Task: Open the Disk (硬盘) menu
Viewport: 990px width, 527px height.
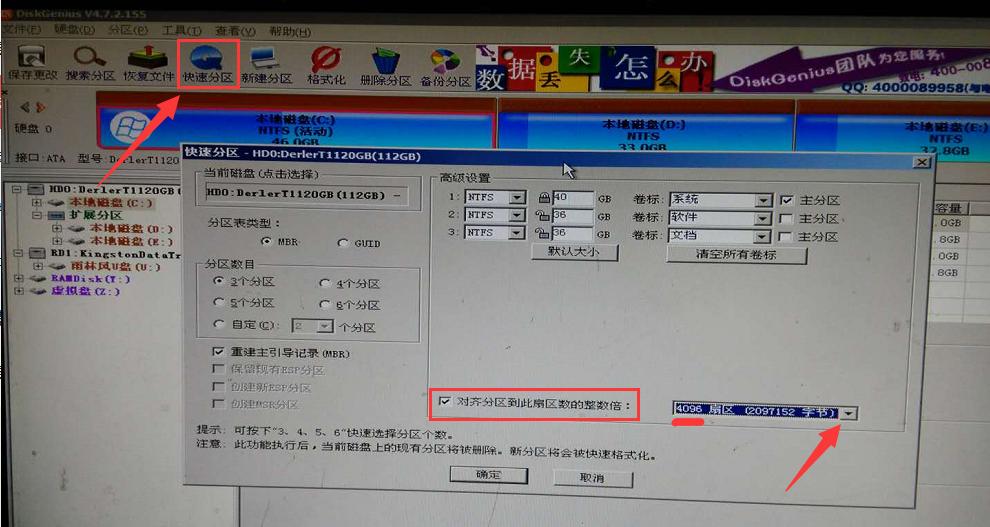Action: 74,30
